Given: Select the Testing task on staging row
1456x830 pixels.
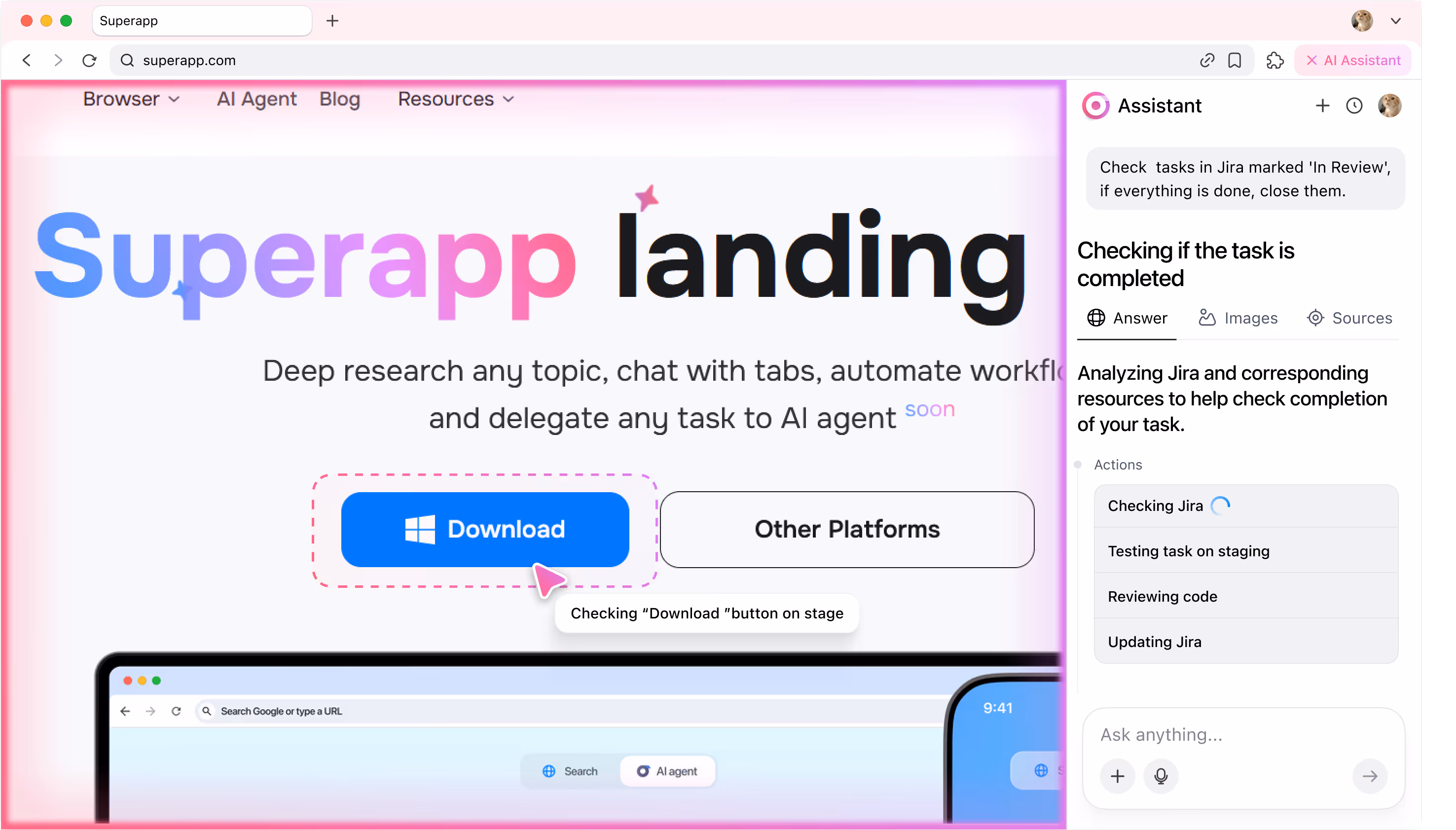Looking at the screenshot, I should pos(1245,551).
